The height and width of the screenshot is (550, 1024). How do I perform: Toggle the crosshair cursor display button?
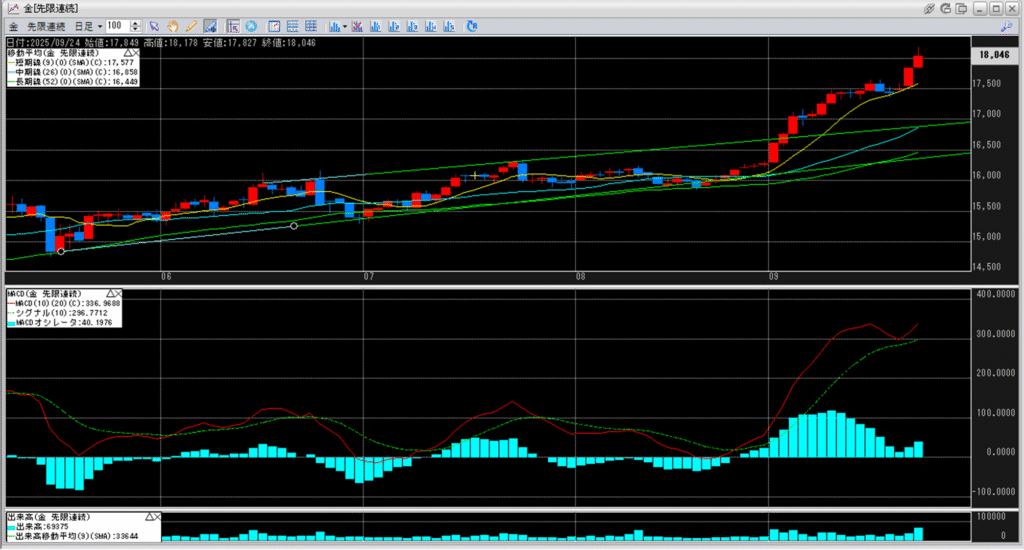pyautogui.click(x=232, y=25)
